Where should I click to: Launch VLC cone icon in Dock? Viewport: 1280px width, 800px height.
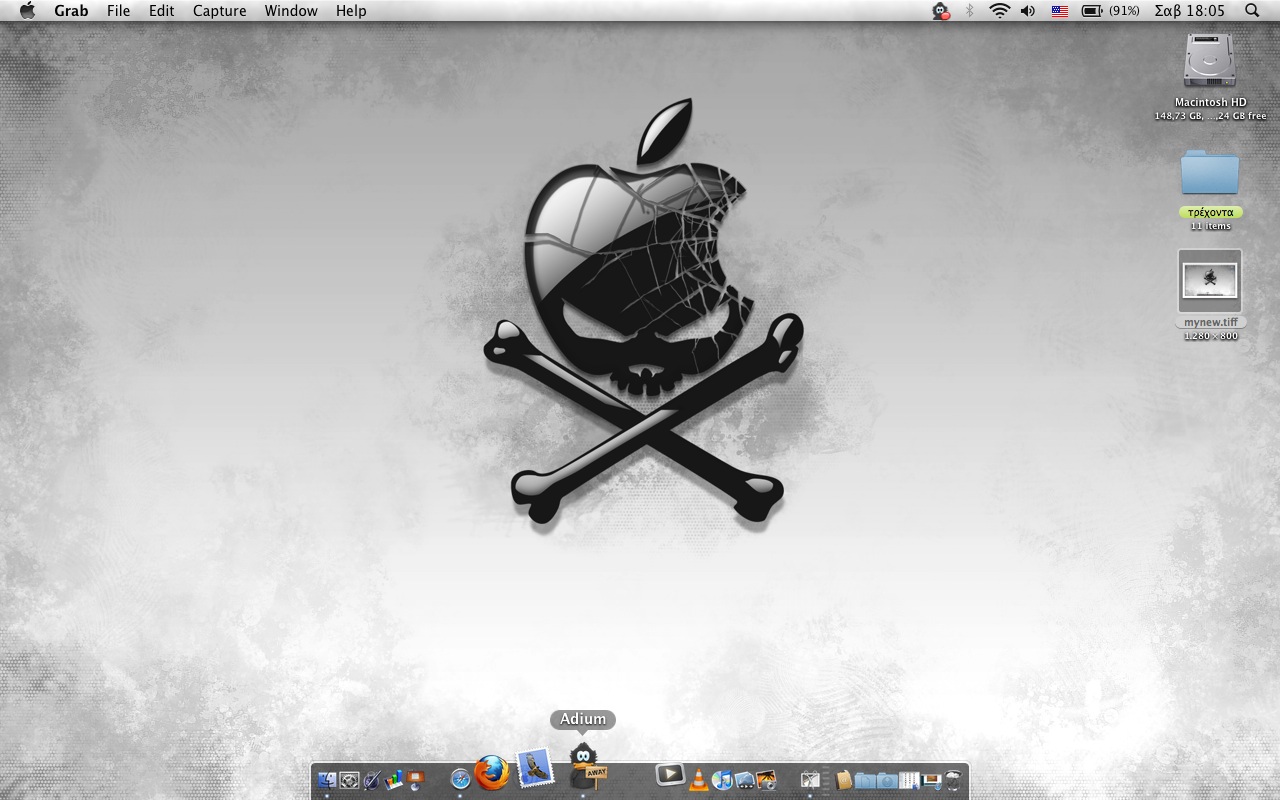point(699,779)
